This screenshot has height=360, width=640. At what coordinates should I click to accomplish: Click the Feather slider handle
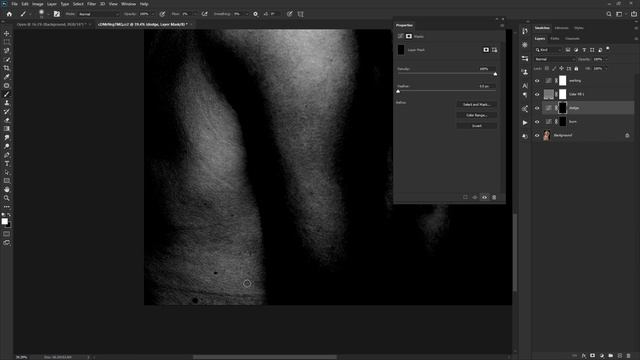(398, 91)
